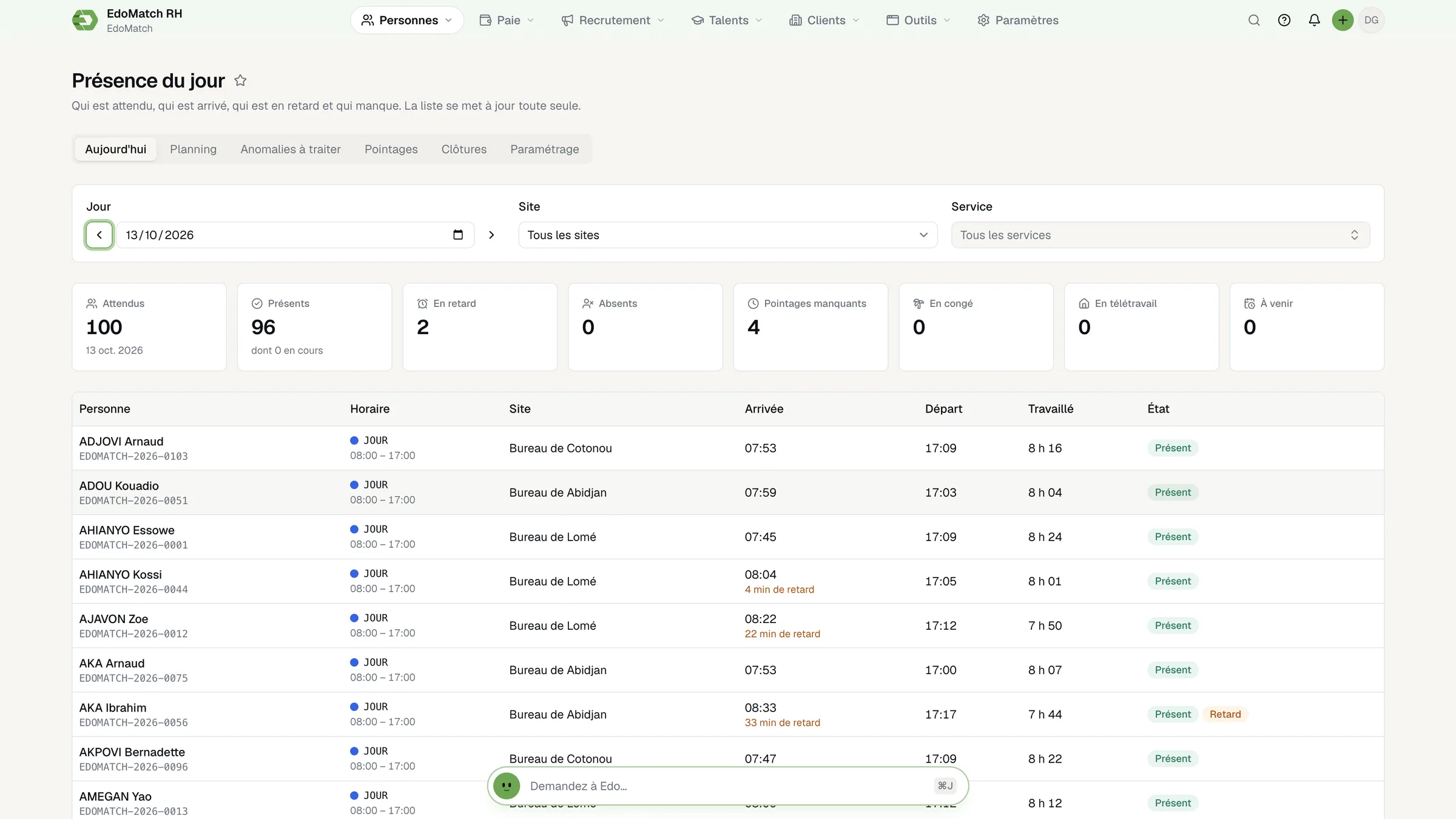The width and height of the screenshot is (1456, 819).
Task: Go to next day arrow
Action: tap(491, 235)
